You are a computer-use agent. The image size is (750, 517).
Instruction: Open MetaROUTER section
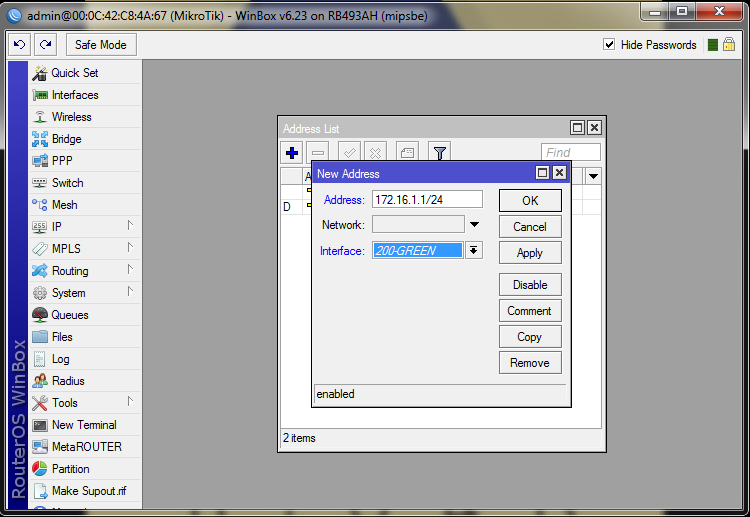pyautogui.click(x=86, y=447)
